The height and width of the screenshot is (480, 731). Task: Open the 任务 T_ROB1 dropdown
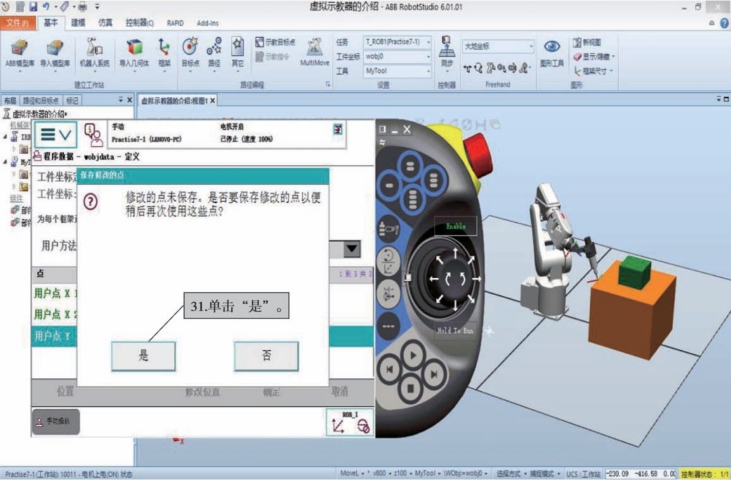pos(397,42)
